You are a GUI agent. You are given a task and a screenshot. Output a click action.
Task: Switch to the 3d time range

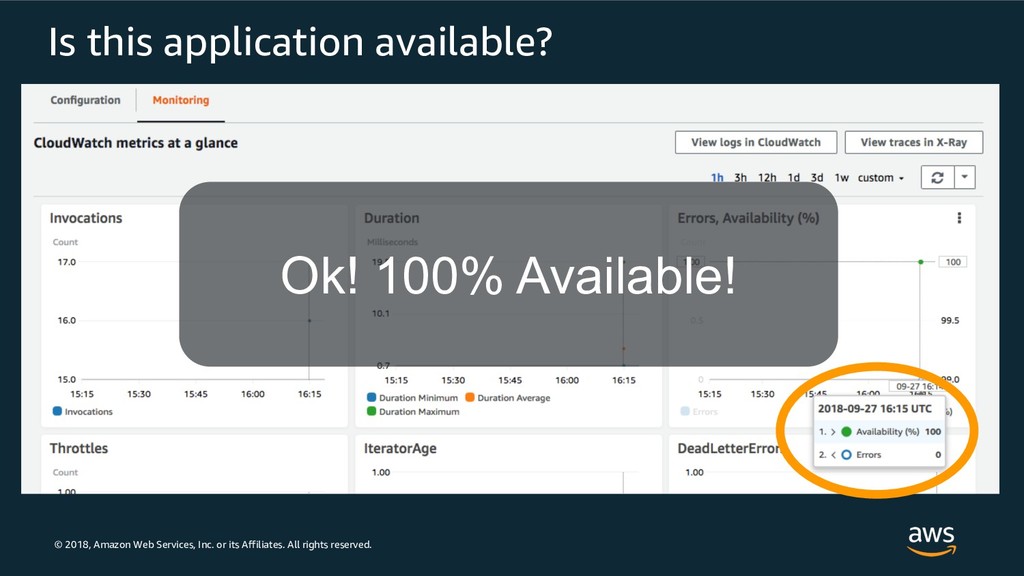[817, 178]
